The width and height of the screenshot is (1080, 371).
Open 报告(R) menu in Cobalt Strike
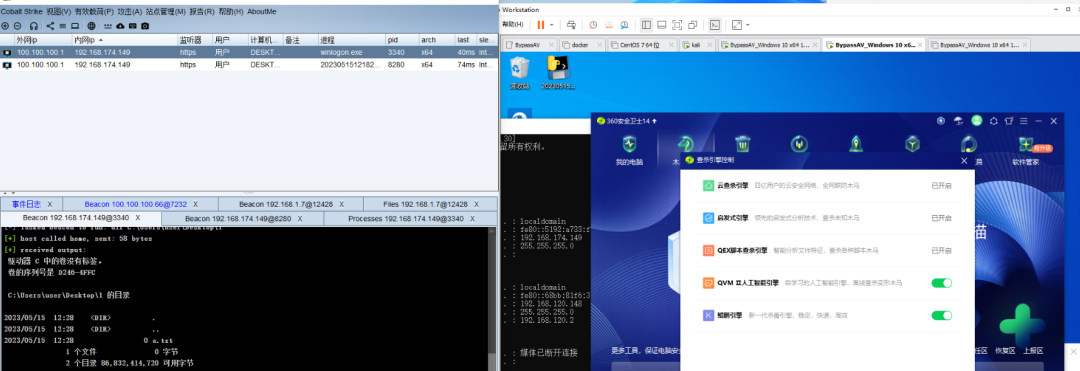tap(201, 11)
